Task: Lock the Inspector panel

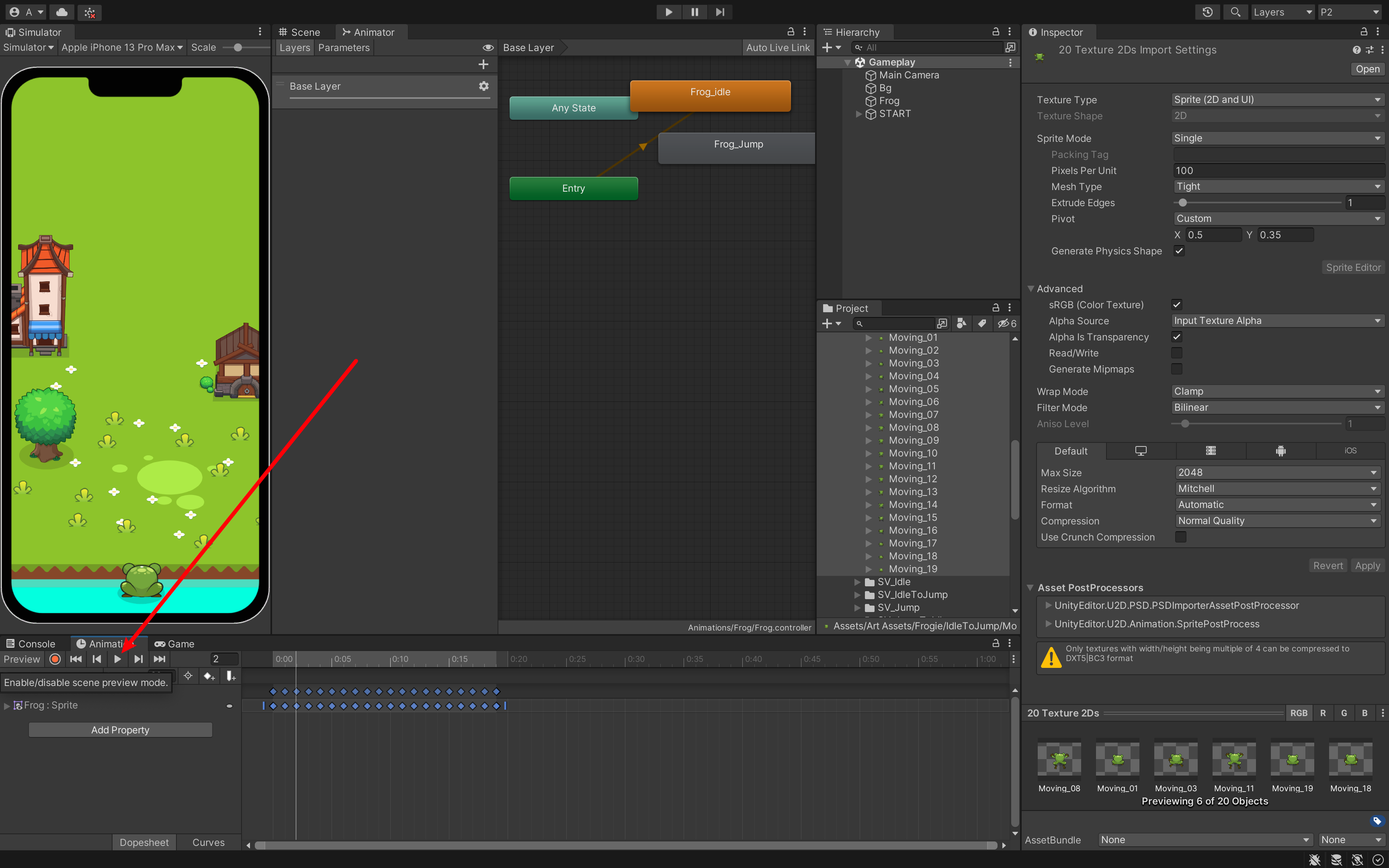Action: coord(1364,32)
